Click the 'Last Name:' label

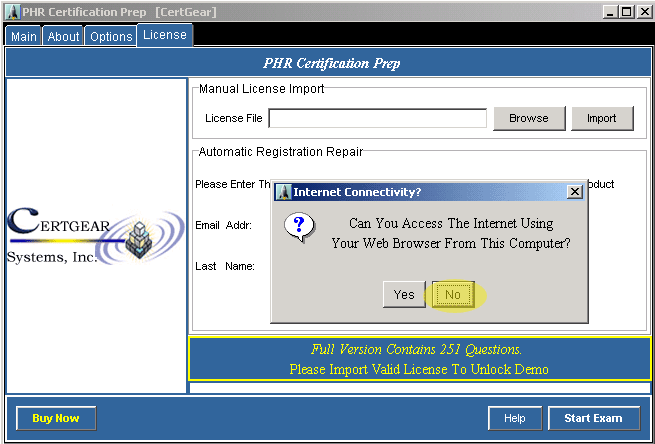(x=225, y=266)
